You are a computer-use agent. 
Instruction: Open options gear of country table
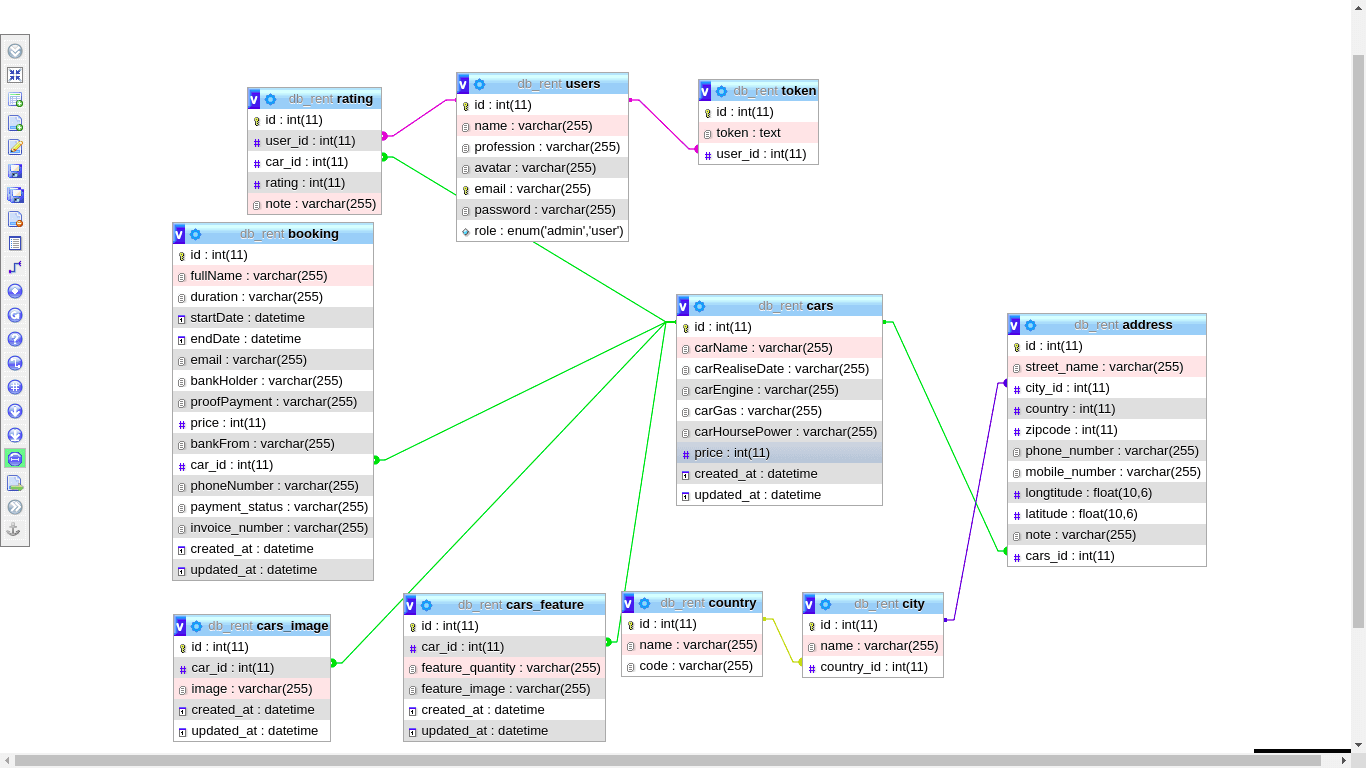coord(644,603)
